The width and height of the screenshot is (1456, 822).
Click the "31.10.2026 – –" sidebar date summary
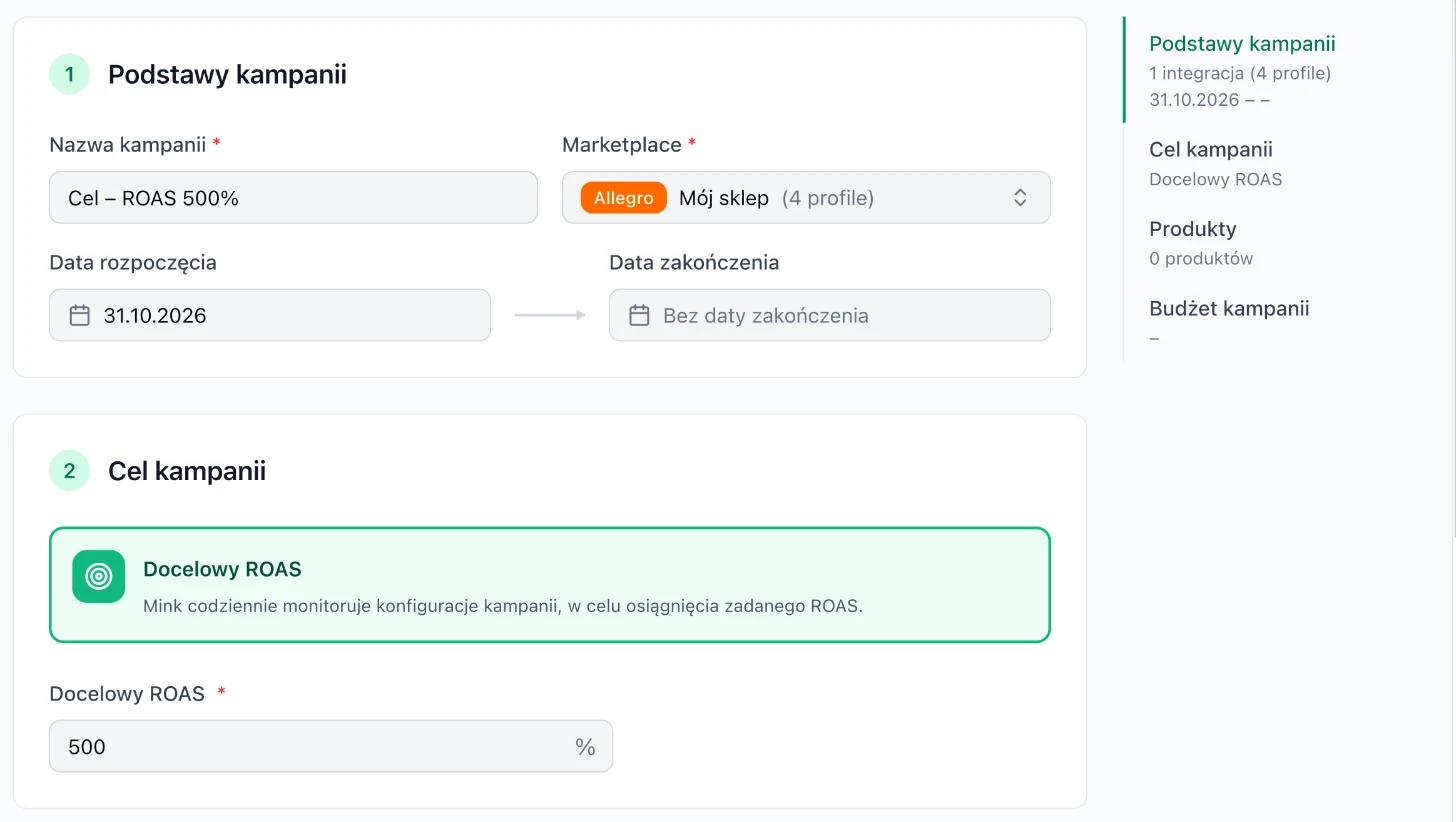click(x=1209, y=100)
